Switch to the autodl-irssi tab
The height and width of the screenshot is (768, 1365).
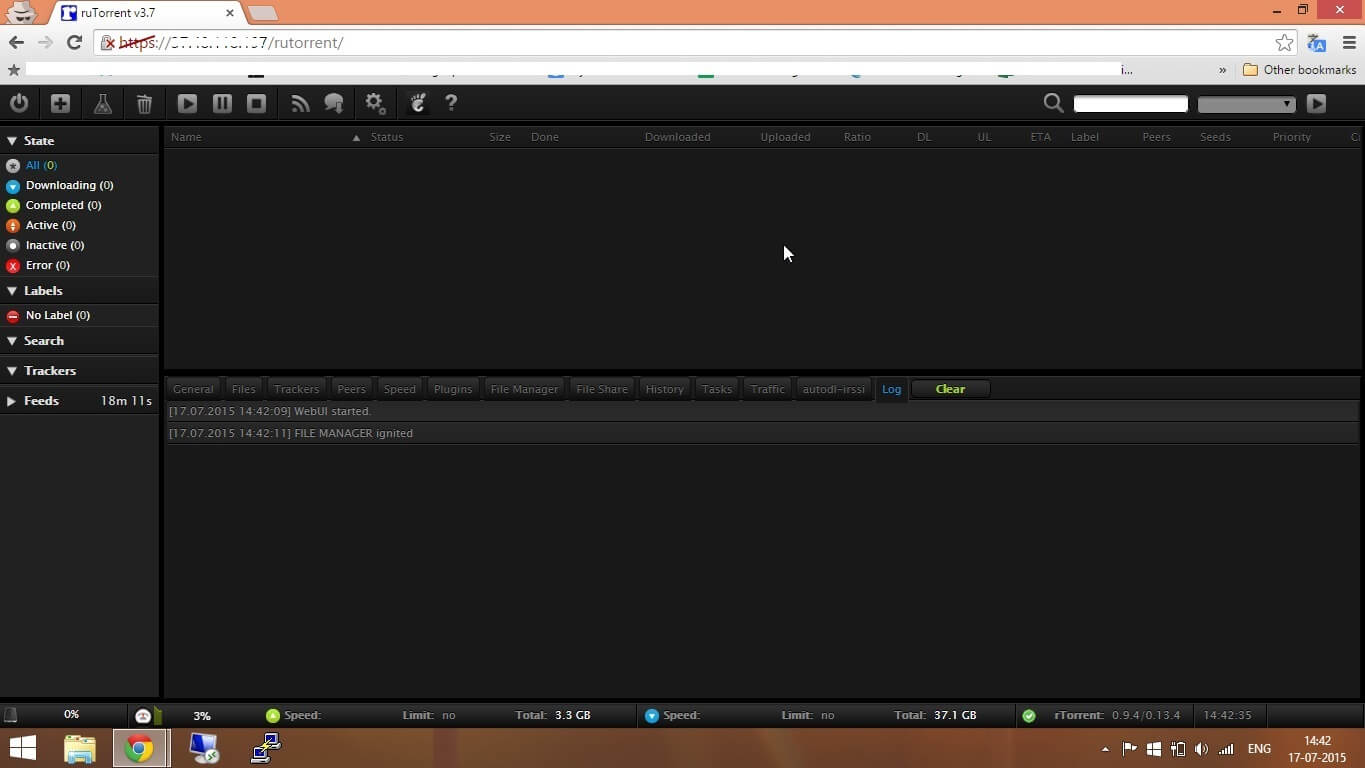tap(833, 389)
